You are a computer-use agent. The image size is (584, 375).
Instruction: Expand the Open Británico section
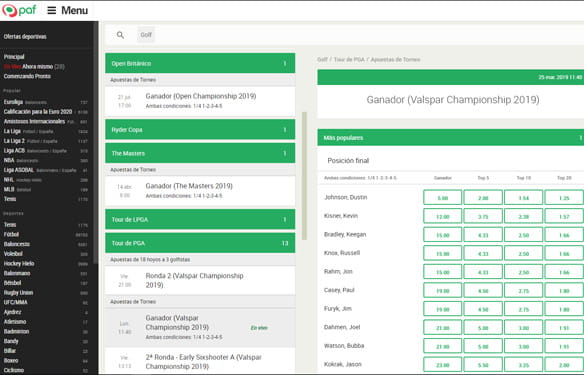point(200,63)
